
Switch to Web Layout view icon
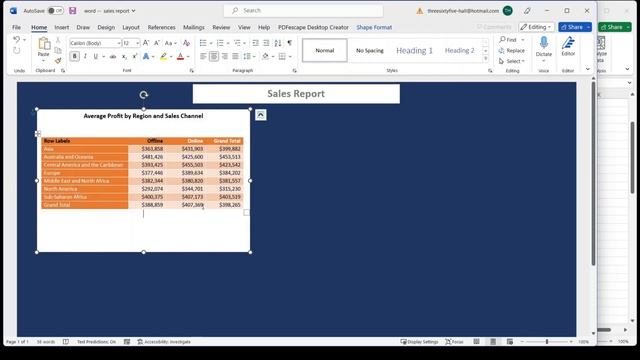pyautogui.click(x=510, y=342)
